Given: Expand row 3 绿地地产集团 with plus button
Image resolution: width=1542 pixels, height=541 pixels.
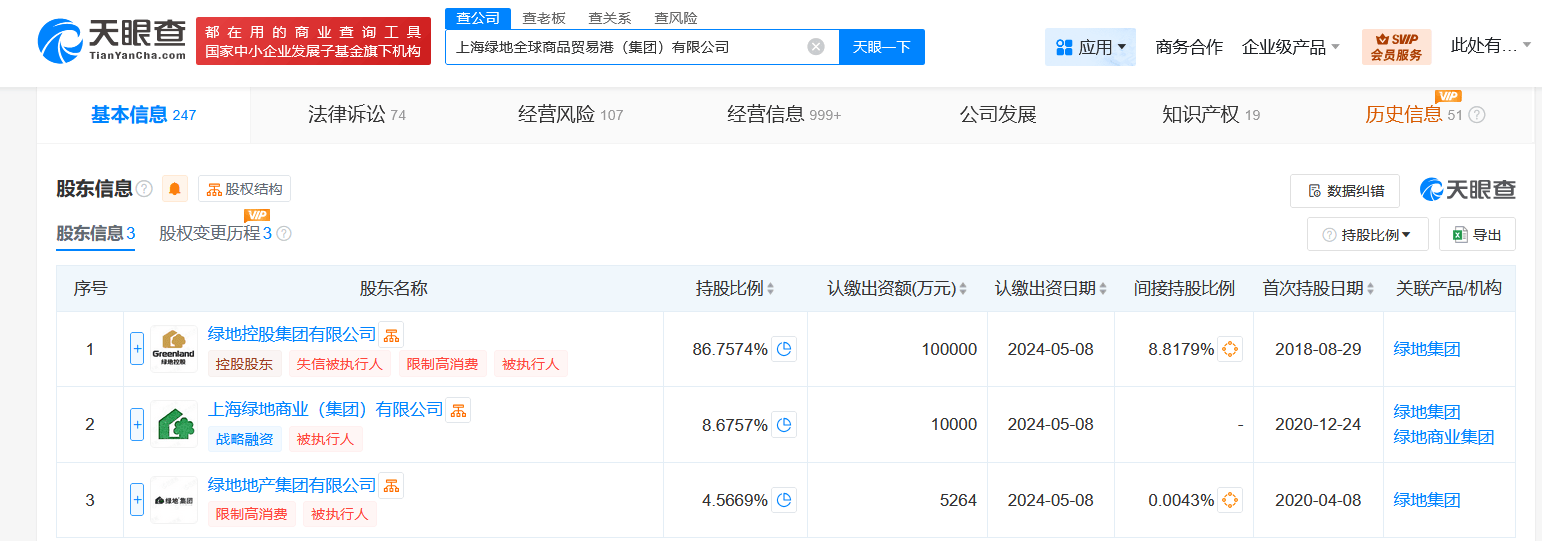Looking at the screenshot, I should [x=137, y=500].
